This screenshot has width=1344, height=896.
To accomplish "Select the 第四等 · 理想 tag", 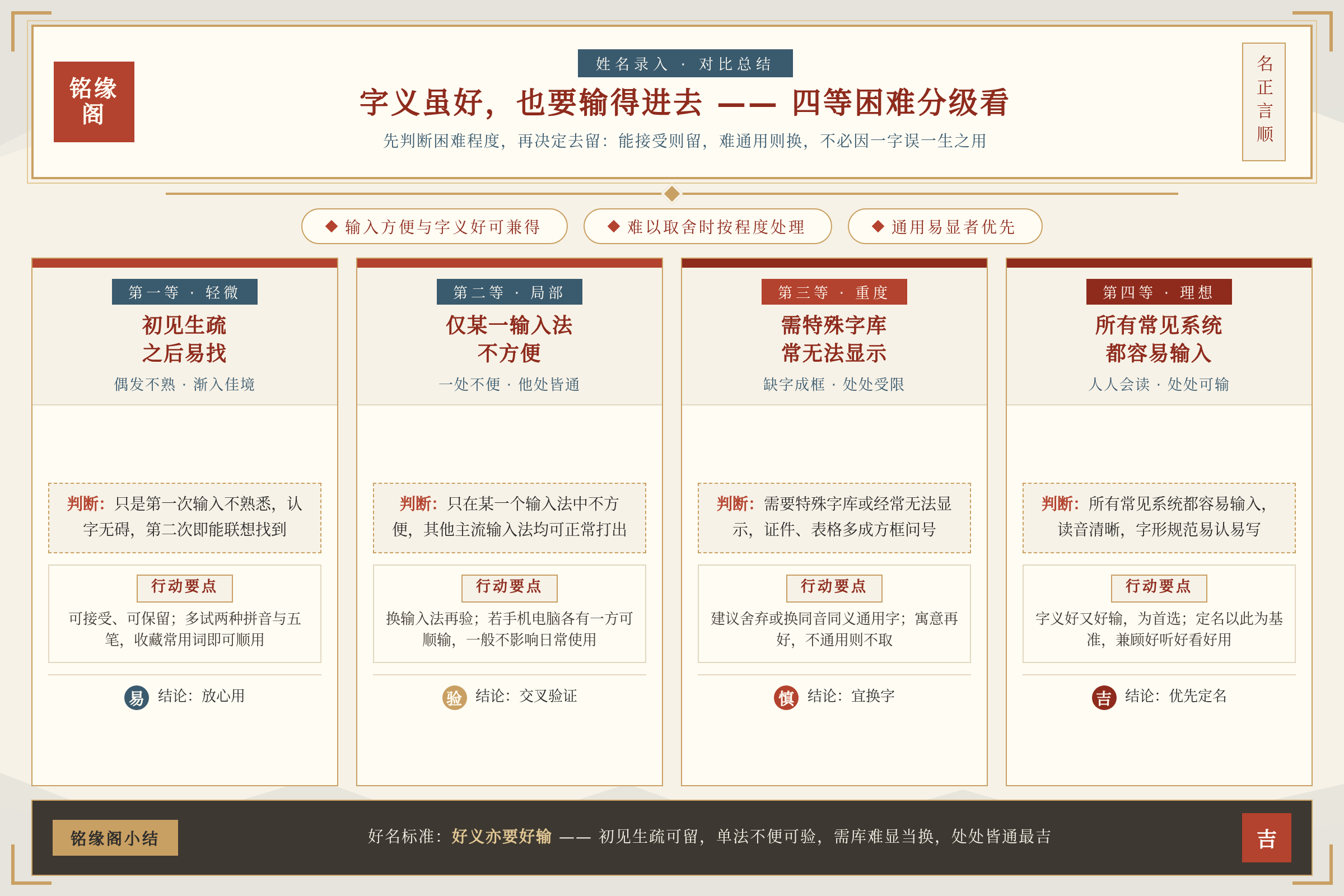I will [1159, 292].
